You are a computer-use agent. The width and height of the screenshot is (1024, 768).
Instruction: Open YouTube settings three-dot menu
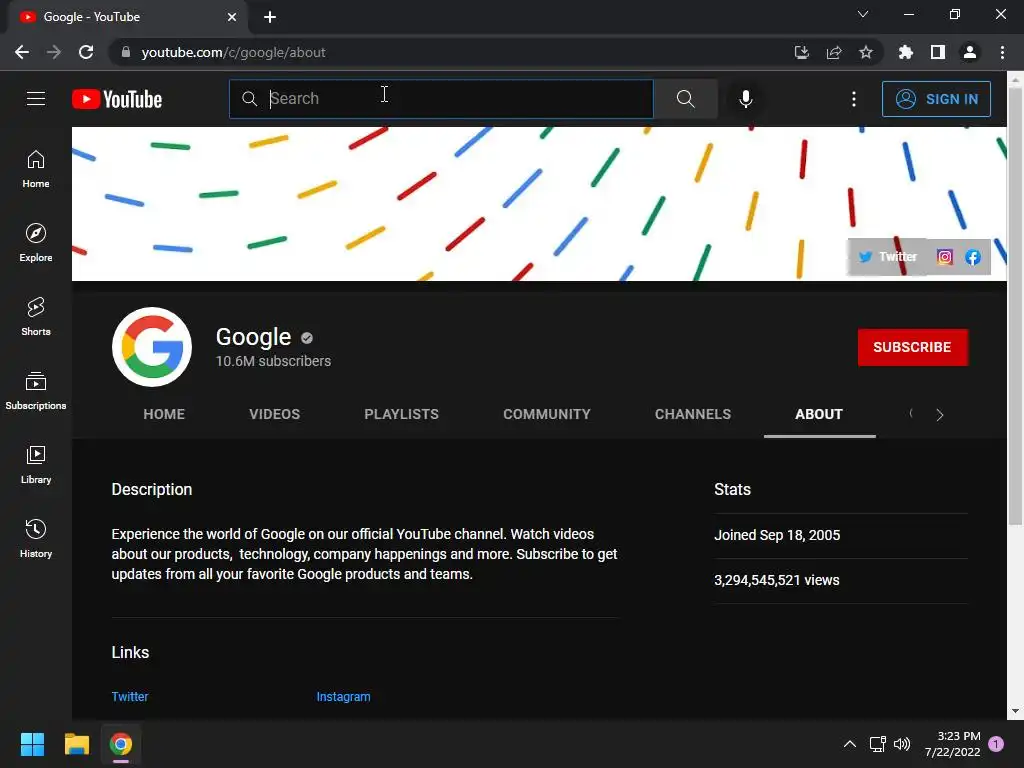point(854,99)
